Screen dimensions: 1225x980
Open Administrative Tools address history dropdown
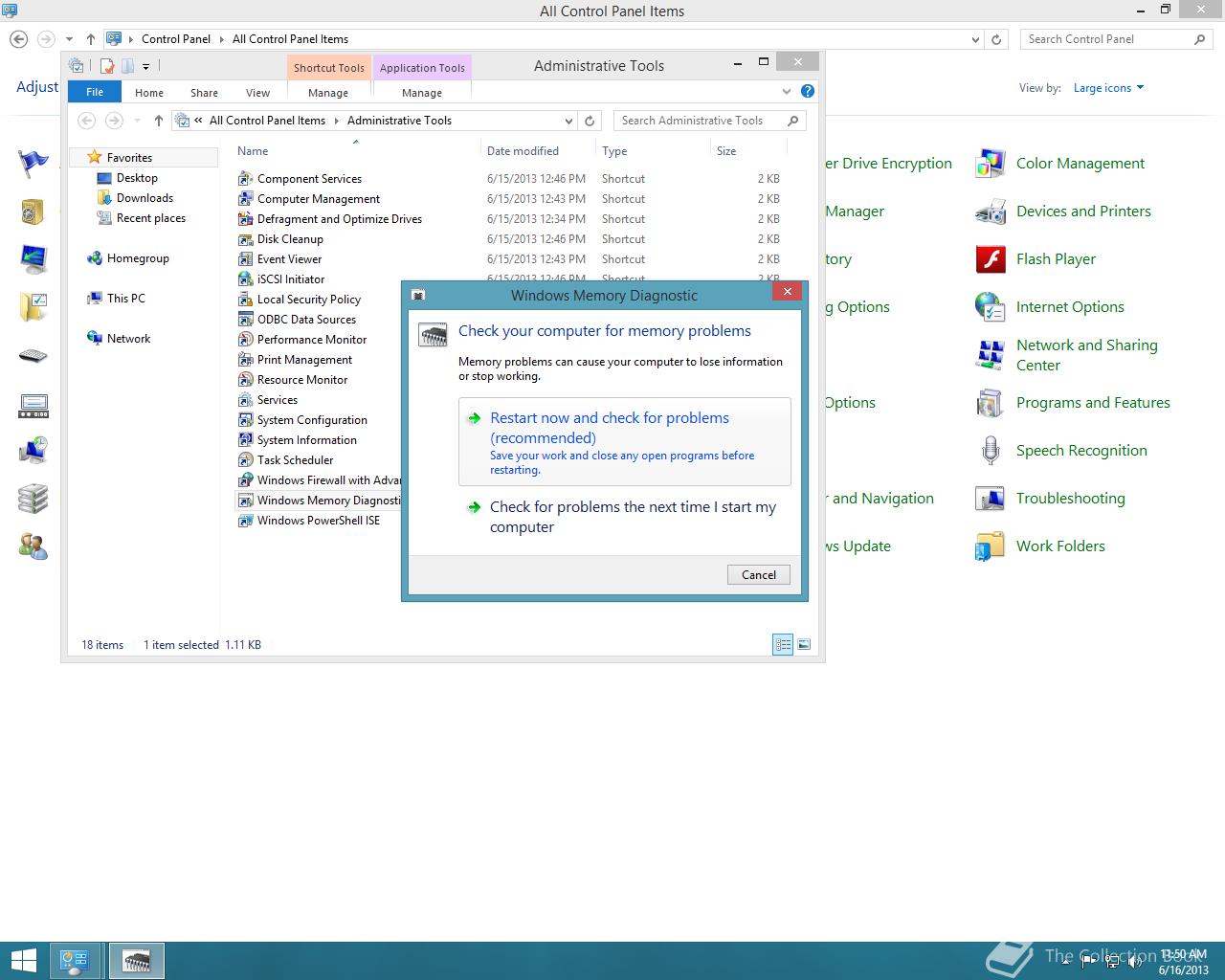tap(568, 121)
